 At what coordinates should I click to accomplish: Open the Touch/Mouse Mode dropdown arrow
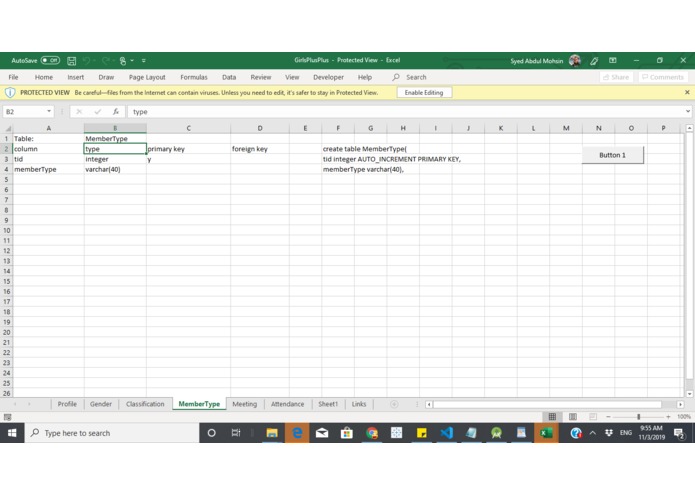[132, 61]
